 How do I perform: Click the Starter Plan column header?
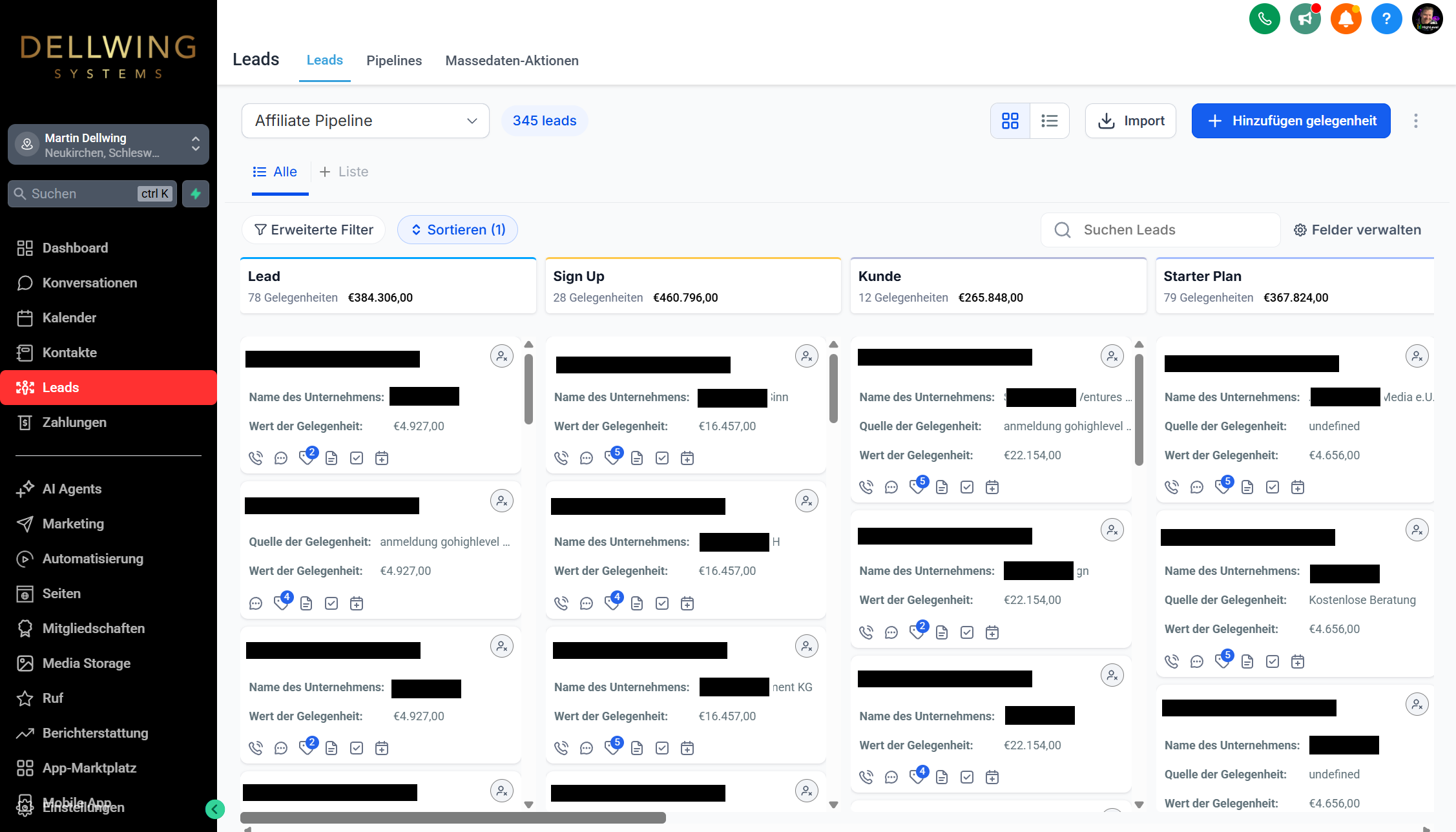(1295, 286)
